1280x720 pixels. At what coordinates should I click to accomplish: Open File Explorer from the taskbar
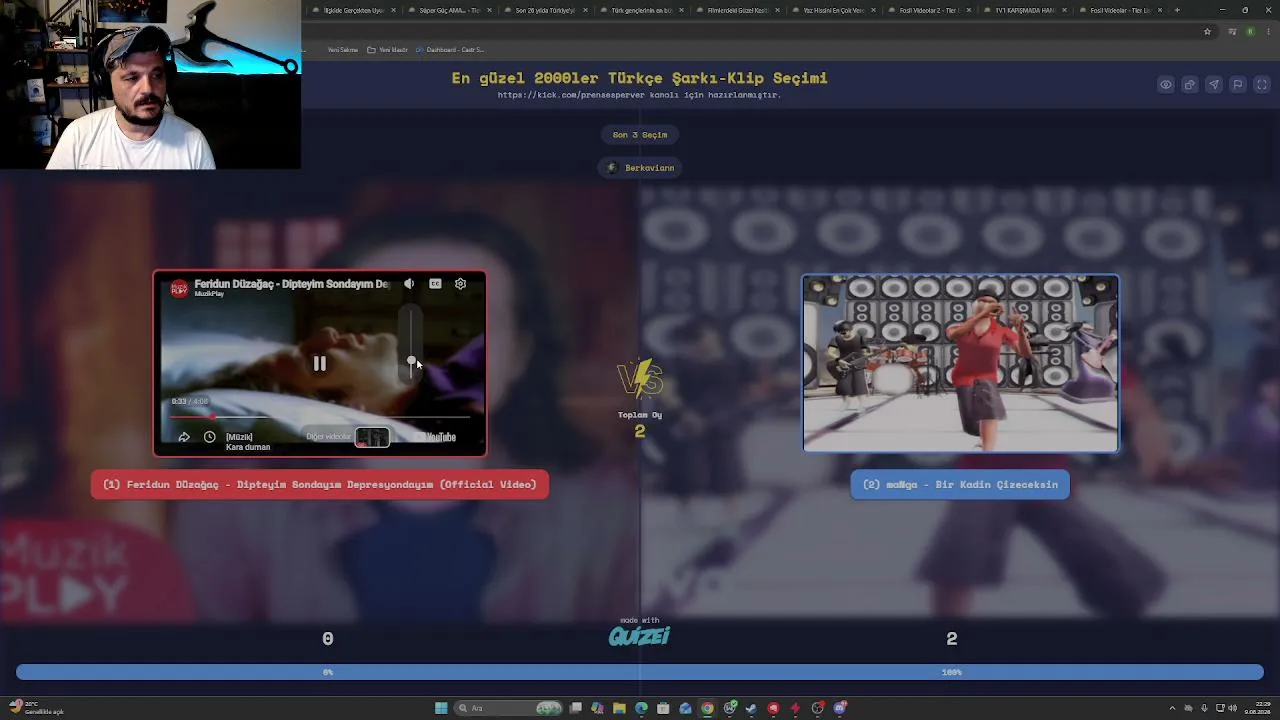pos(619,708)
